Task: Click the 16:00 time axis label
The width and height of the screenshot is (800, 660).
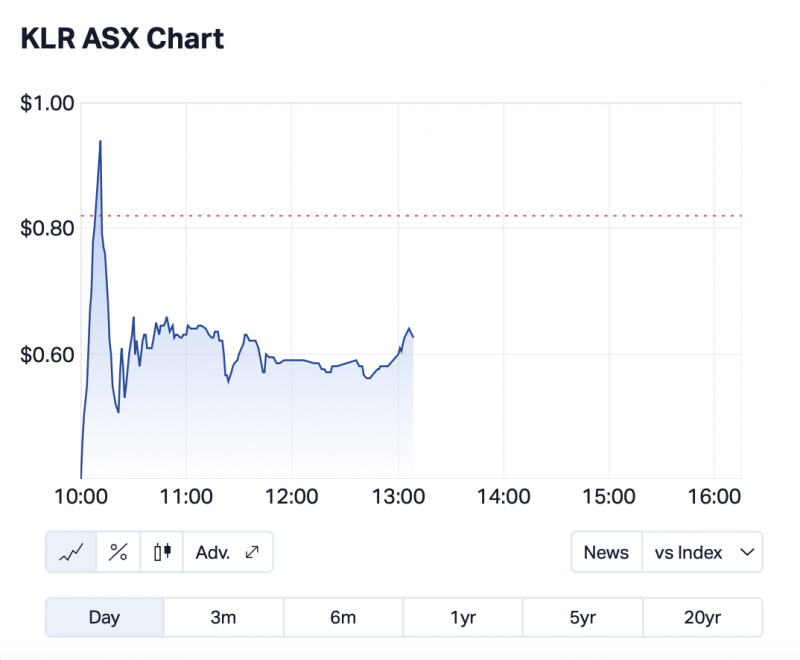Action: point(714,496)
